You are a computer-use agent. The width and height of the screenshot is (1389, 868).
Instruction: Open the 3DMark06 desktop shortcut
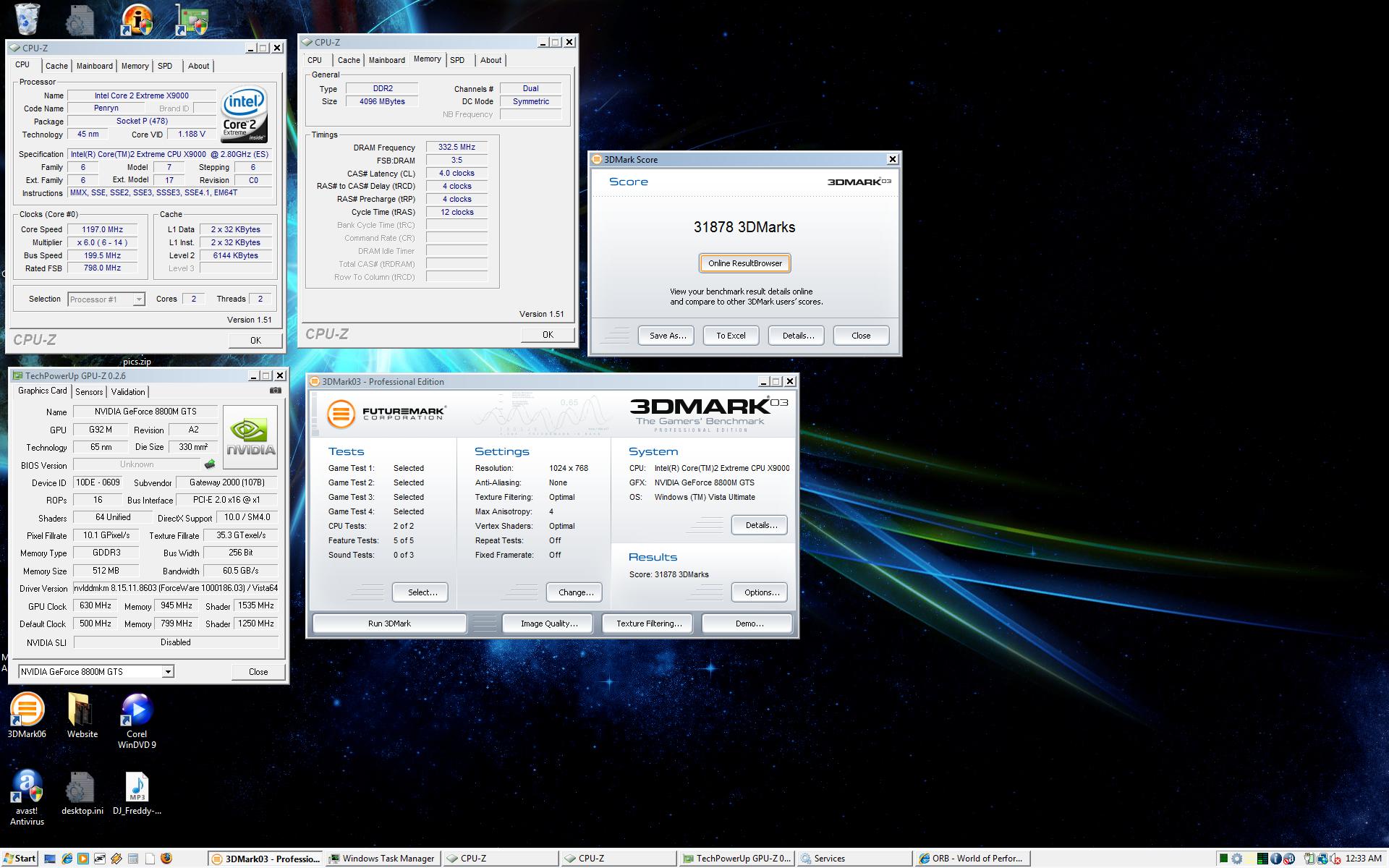point(27,716)
